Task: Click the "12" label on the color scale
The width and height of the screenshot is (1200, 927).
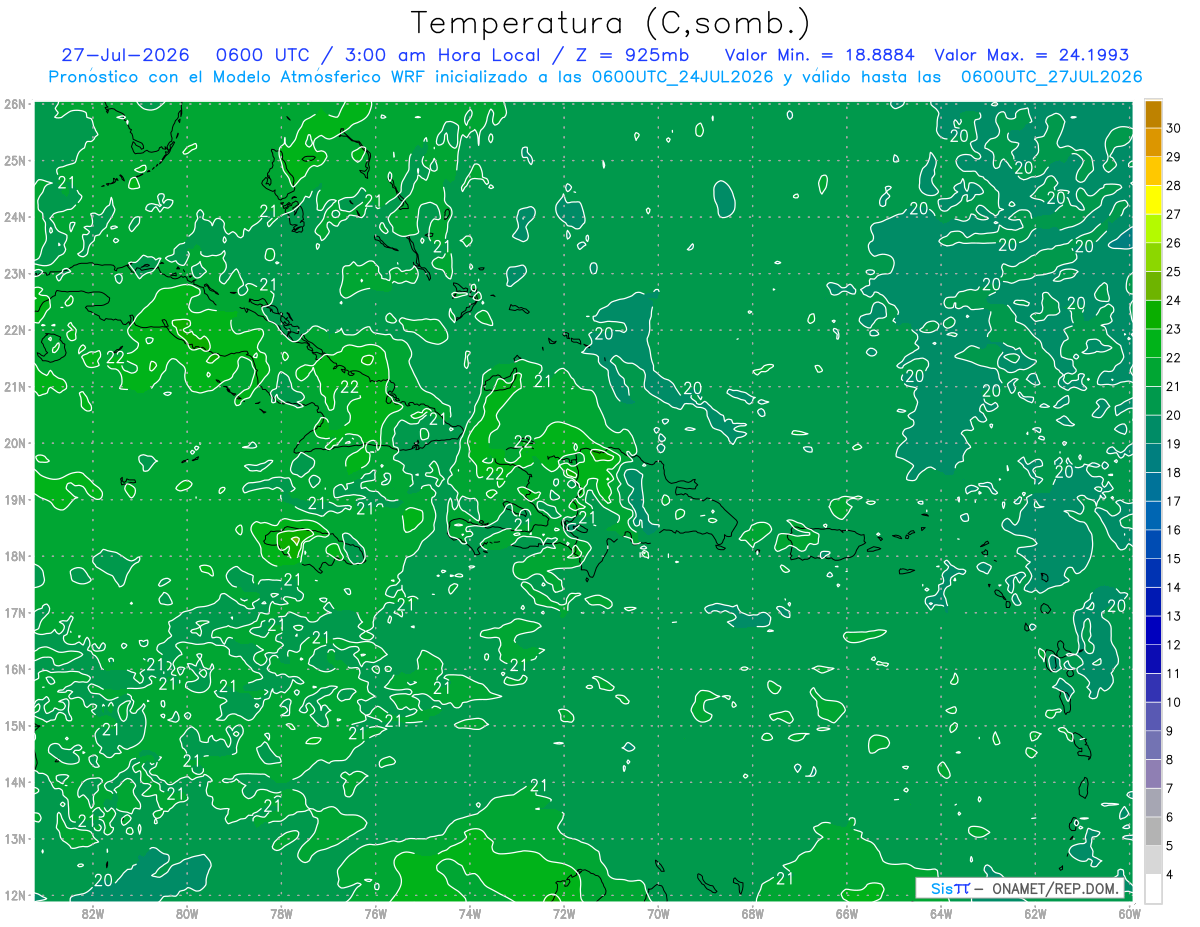Action: click(1173, 645)
